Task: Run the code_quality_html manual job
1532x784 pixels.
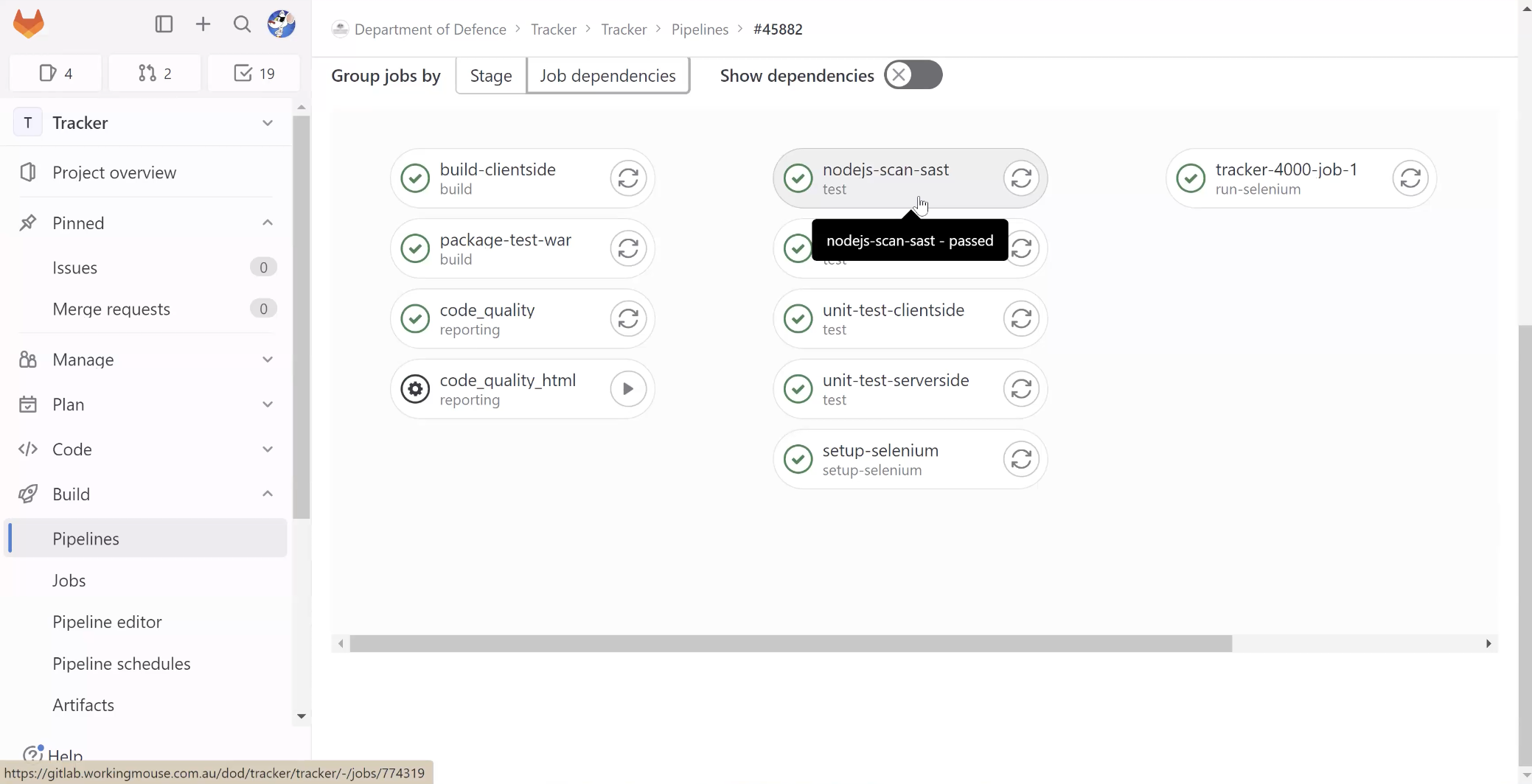Action: 626,388
